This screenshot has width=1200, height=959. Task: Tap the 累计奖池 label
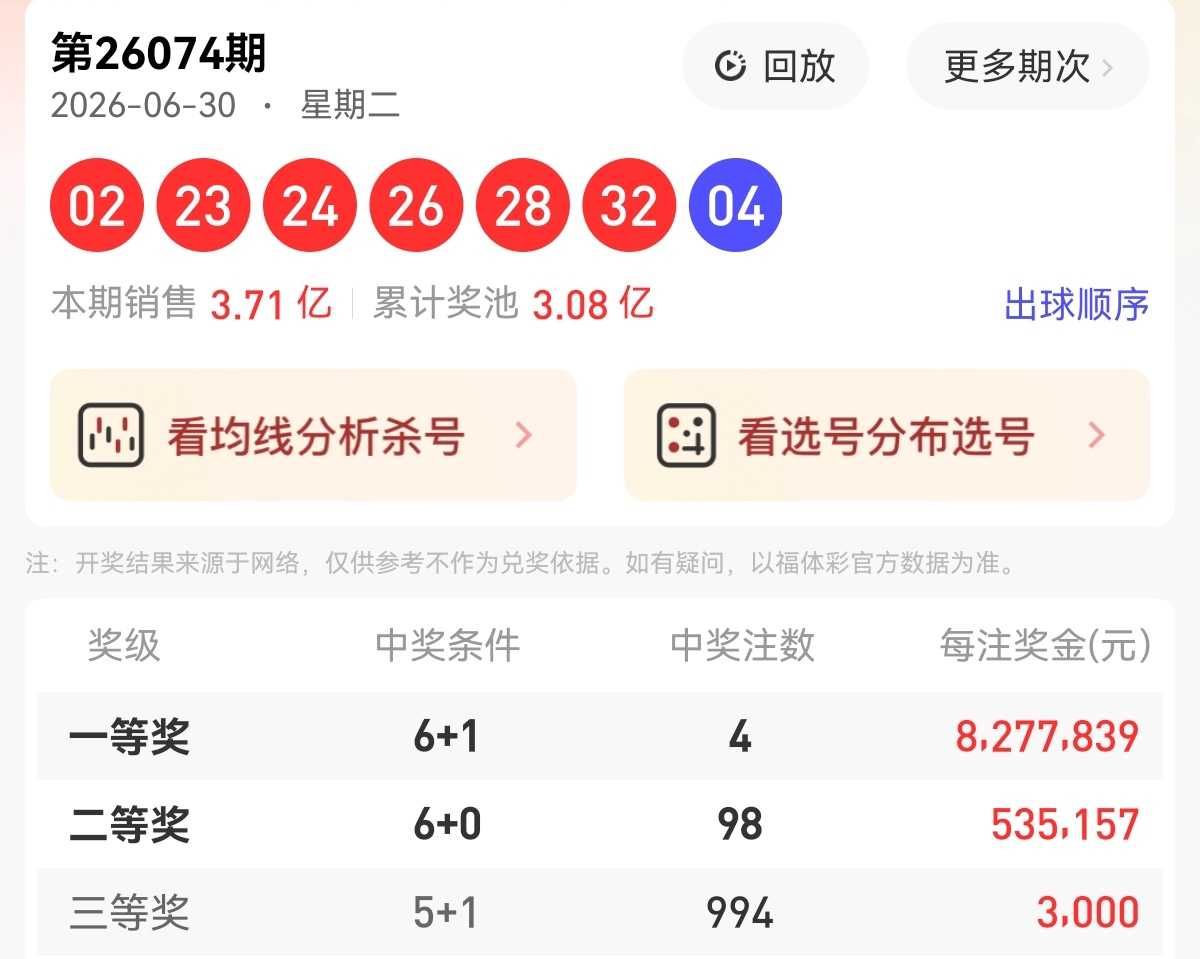click(x=445, y=304)
